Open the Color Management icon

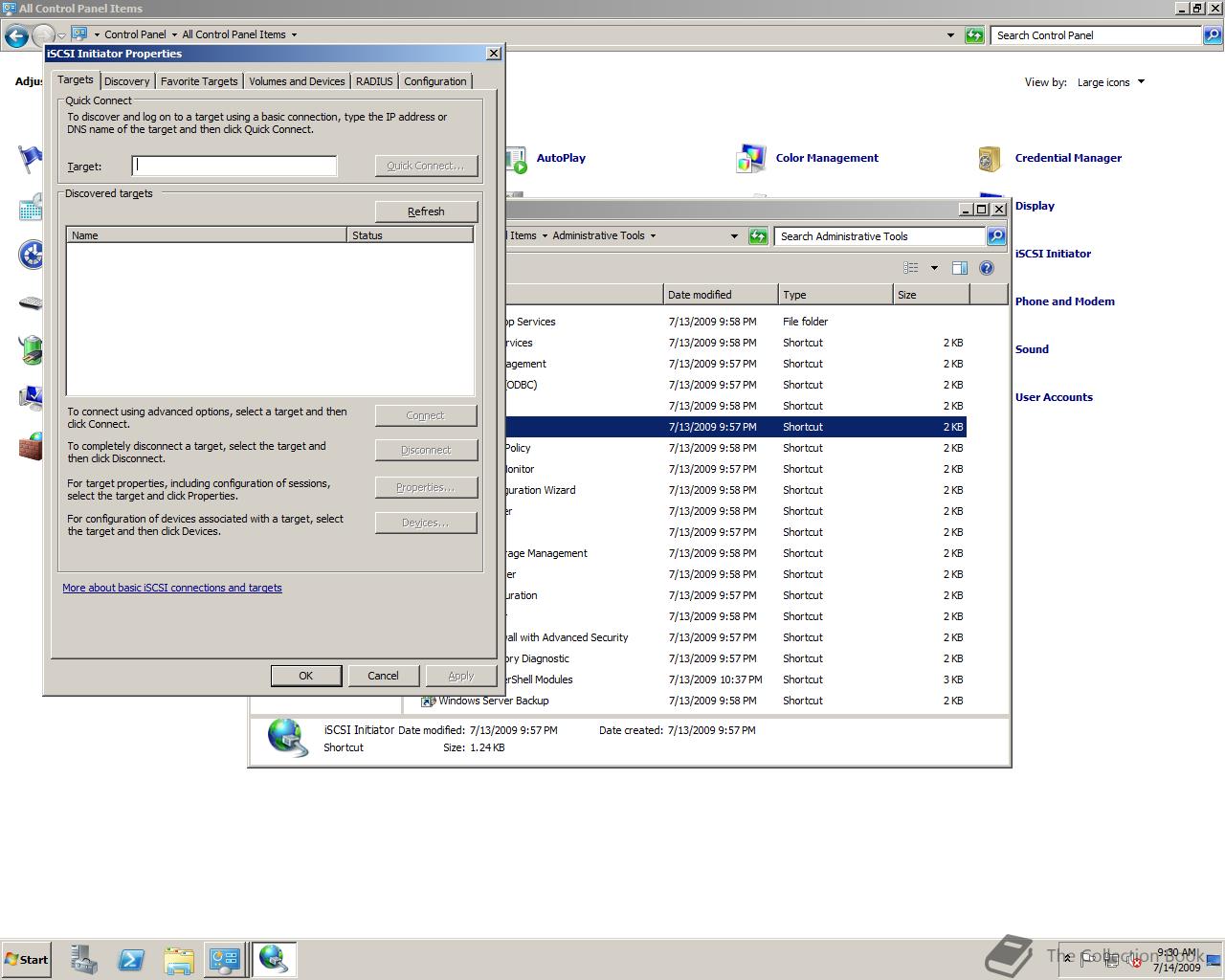point(751,159)
